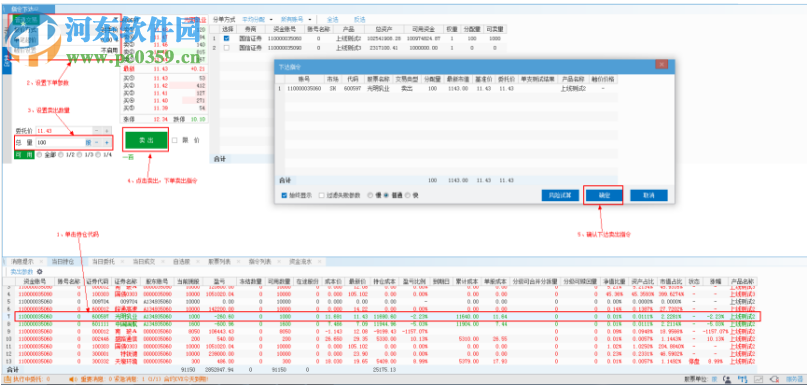Close the 资金流水 tab
Image resolution: width=809 pixels, height=387 pixels.
tap(319, 262)
